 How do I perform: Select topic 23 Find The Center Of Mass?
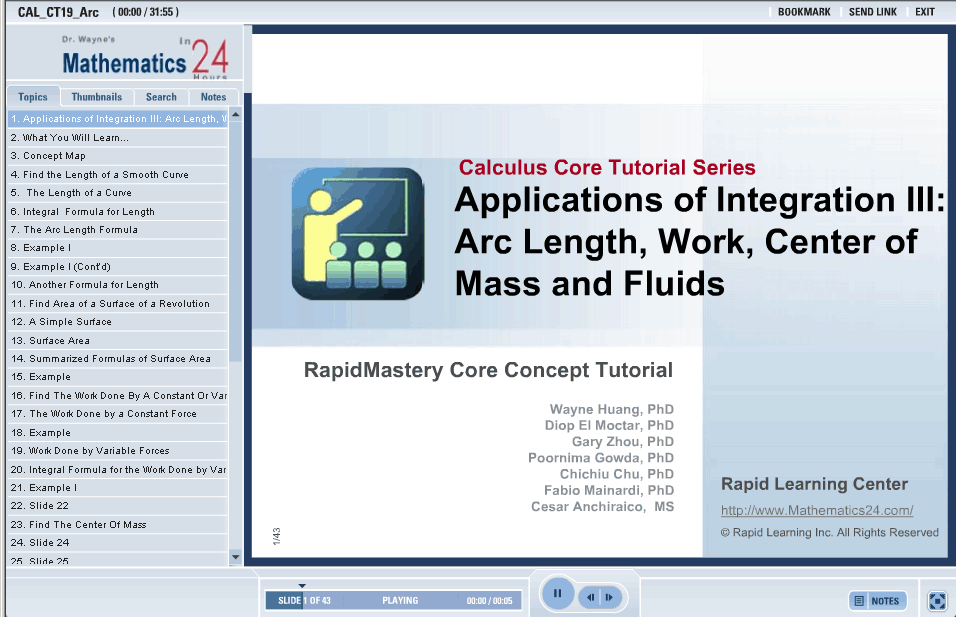click(118, 524)
